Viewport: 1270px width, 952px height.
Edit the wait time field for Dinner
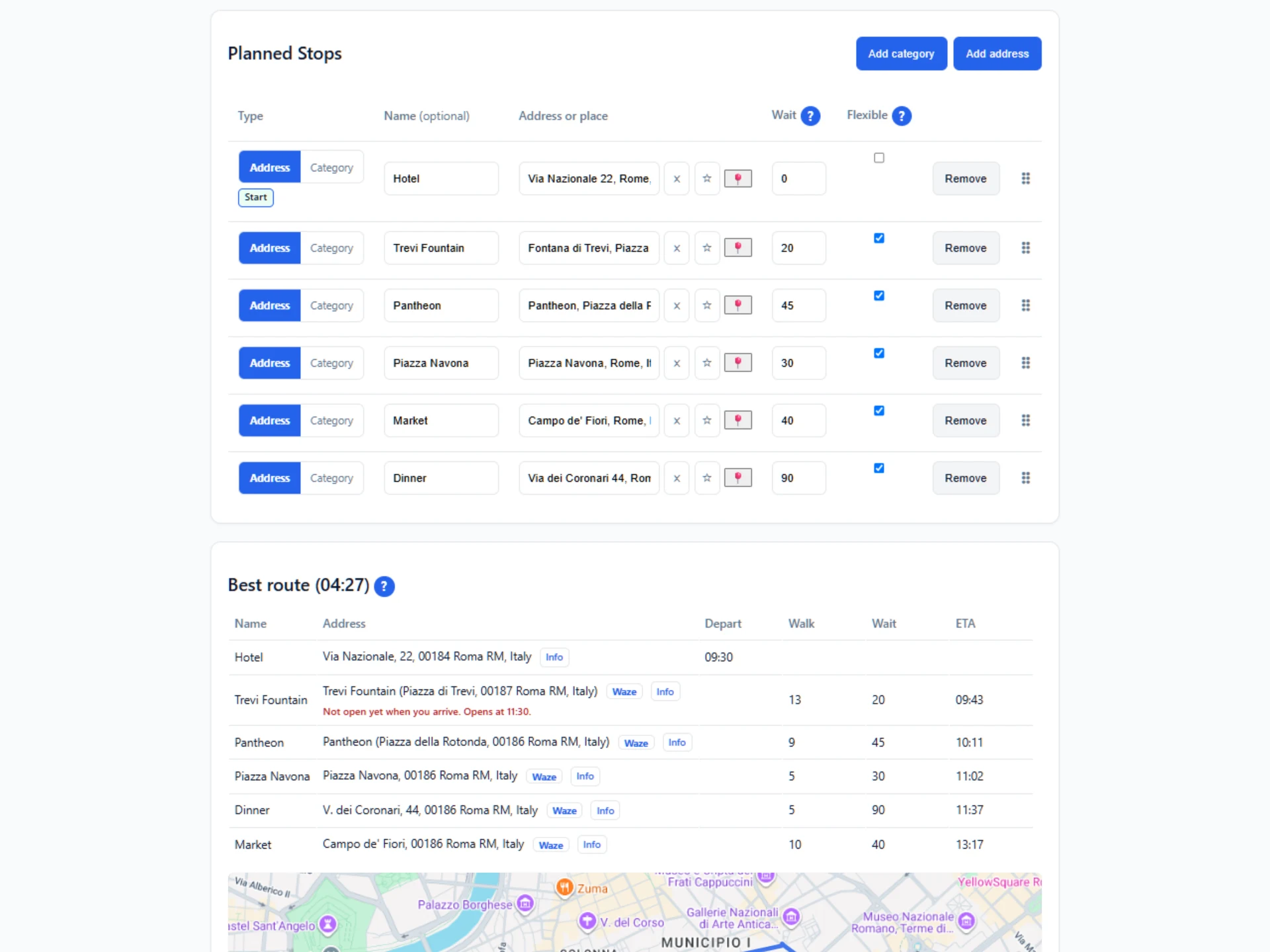[799, 478]
